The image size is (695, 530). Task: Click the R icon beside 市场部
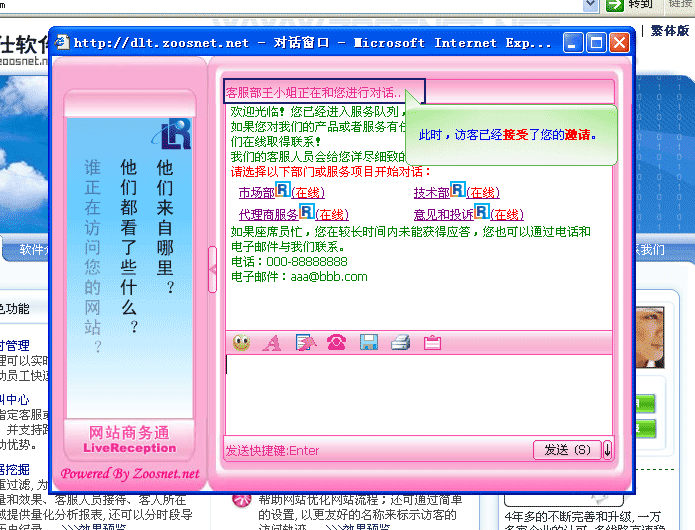(x=283, y=189)
